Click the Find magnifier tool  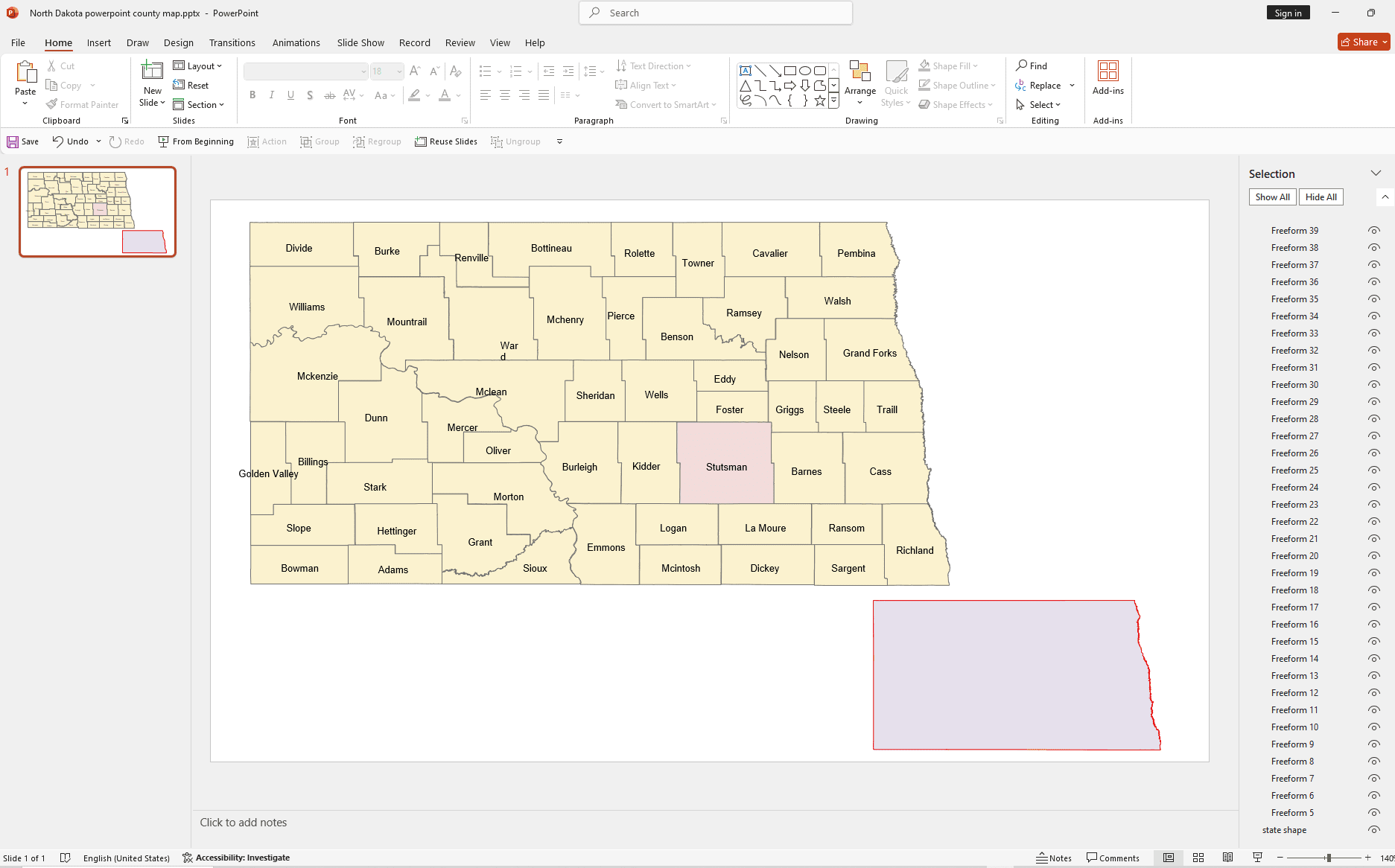coord(1032,66)
